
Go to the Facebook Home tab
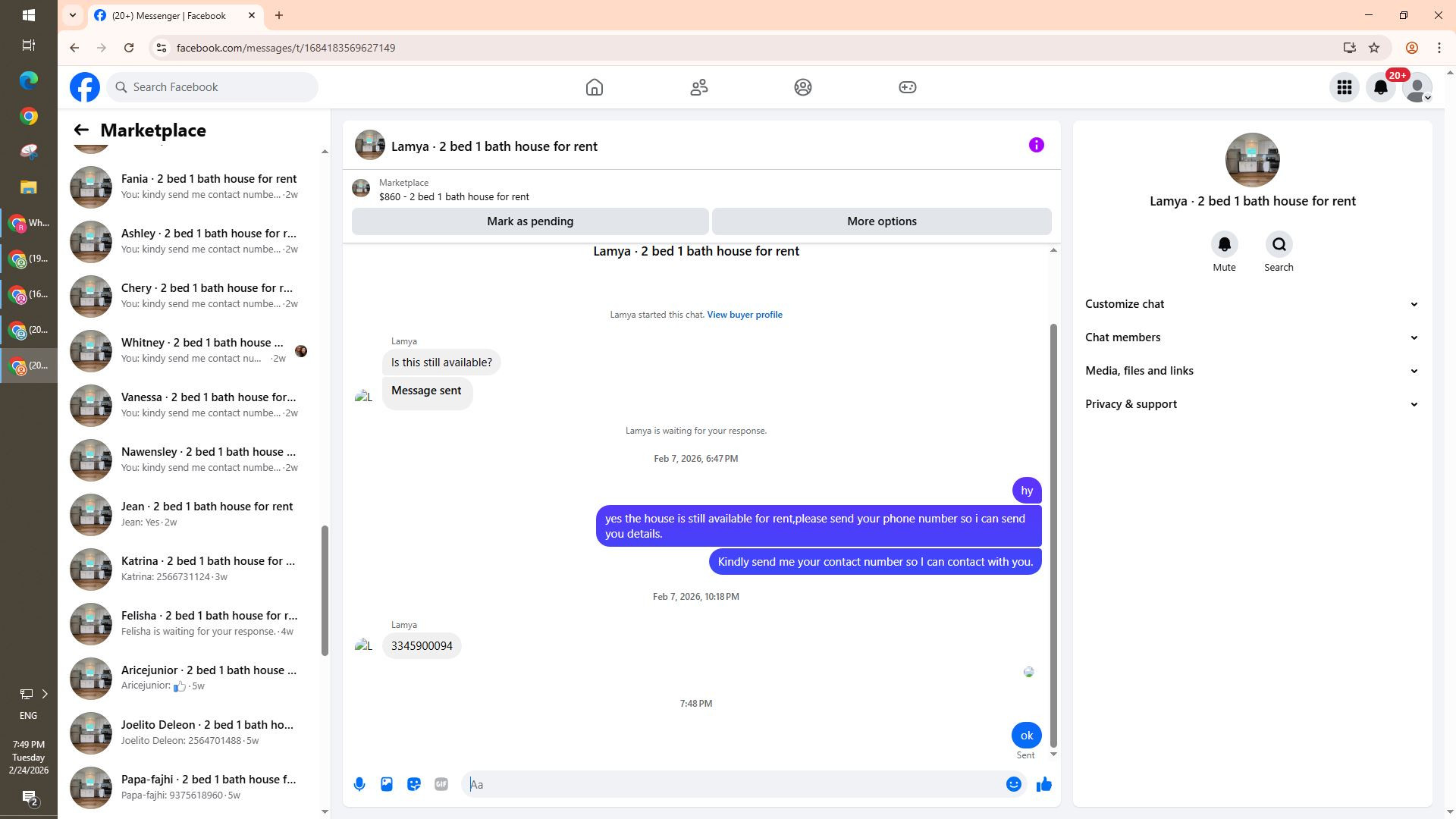pos(595,87)
